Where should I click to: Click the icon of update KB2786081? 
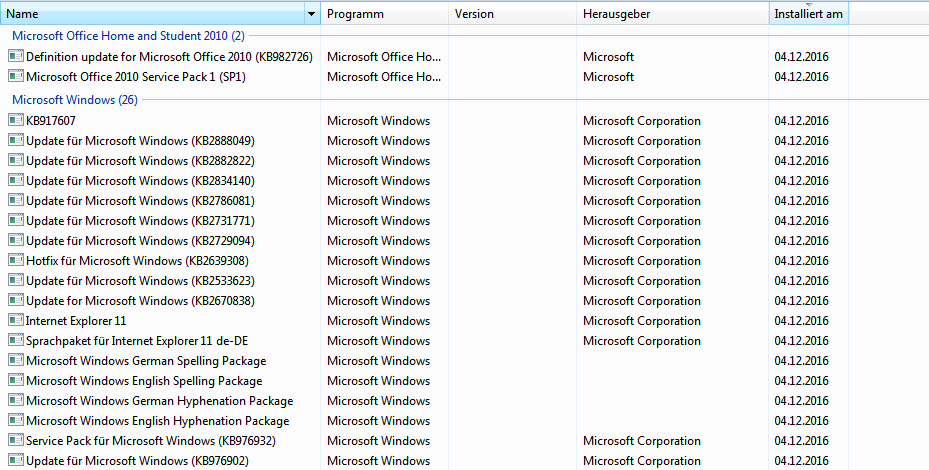16,200
